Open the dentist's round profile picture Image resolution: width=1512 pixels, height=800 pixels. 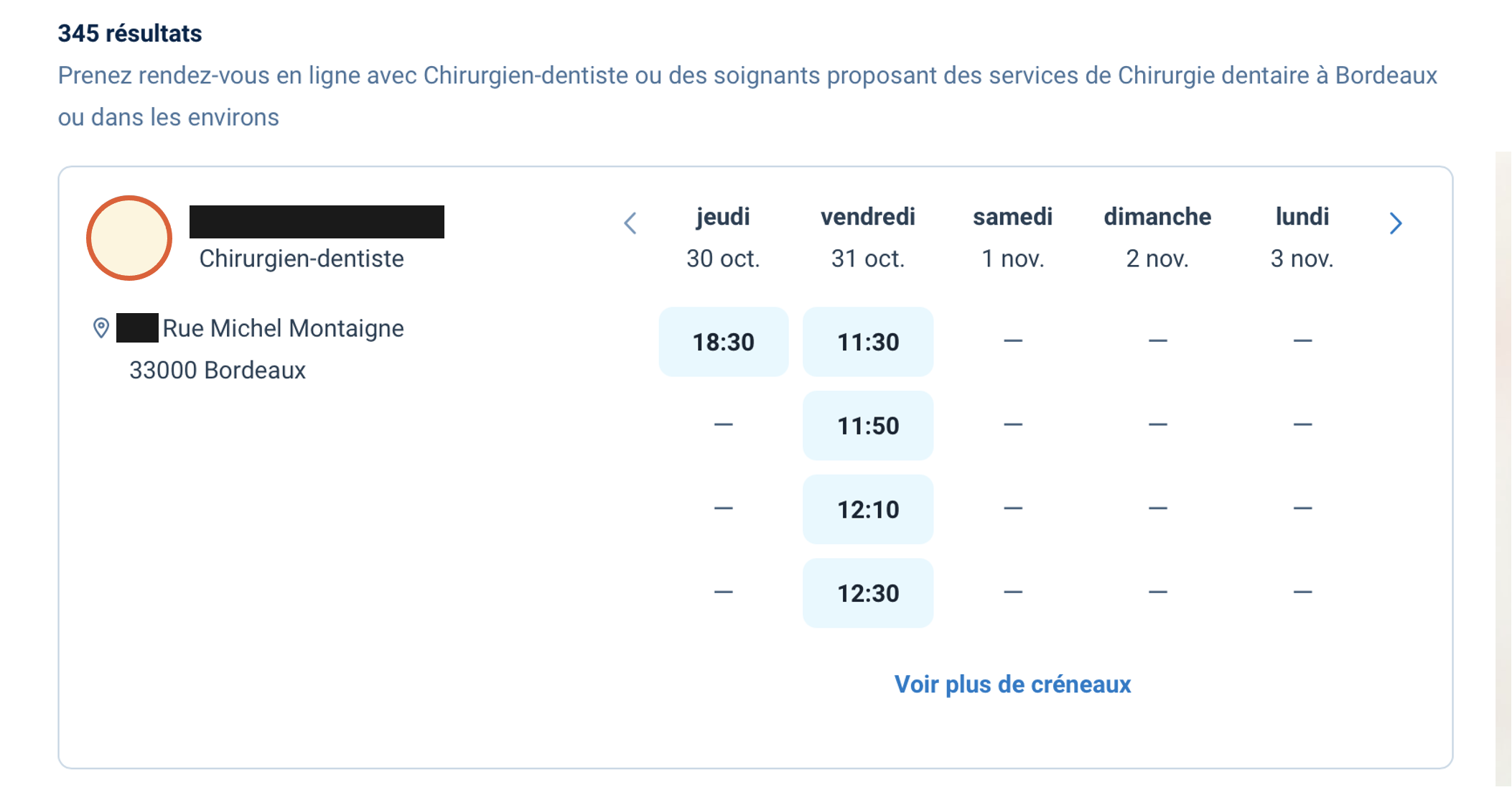point(129,238)
